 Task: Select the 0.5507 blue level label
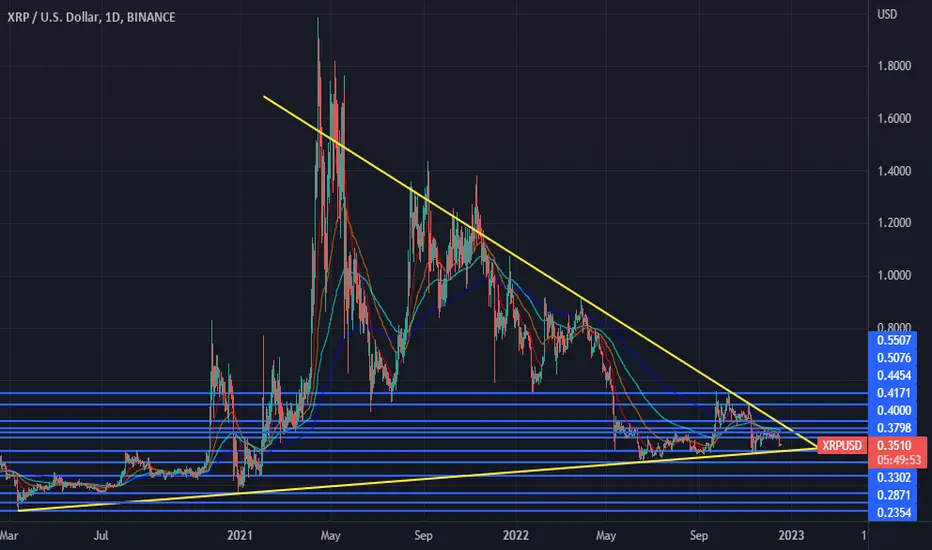[x=894, y=341]
